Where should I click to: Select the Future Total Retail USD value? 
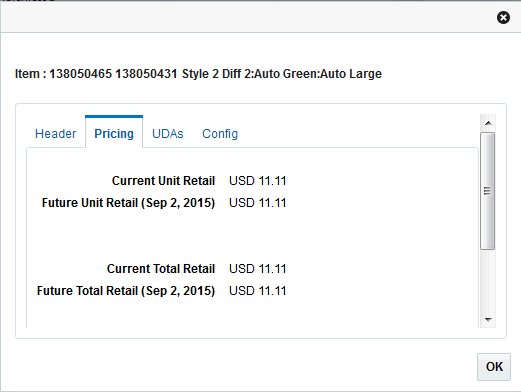(x=258, y=291)
